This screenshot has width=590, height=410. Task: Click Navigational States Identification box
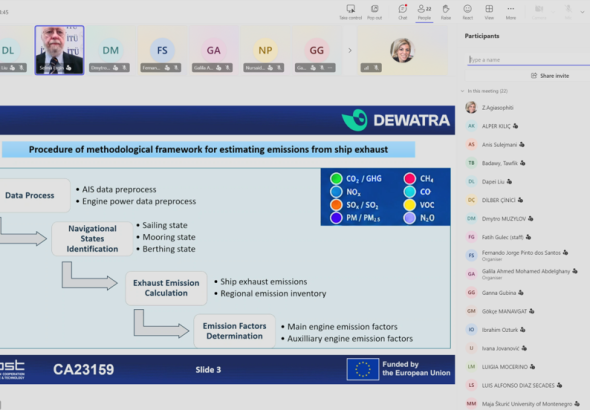coord(92,238)
